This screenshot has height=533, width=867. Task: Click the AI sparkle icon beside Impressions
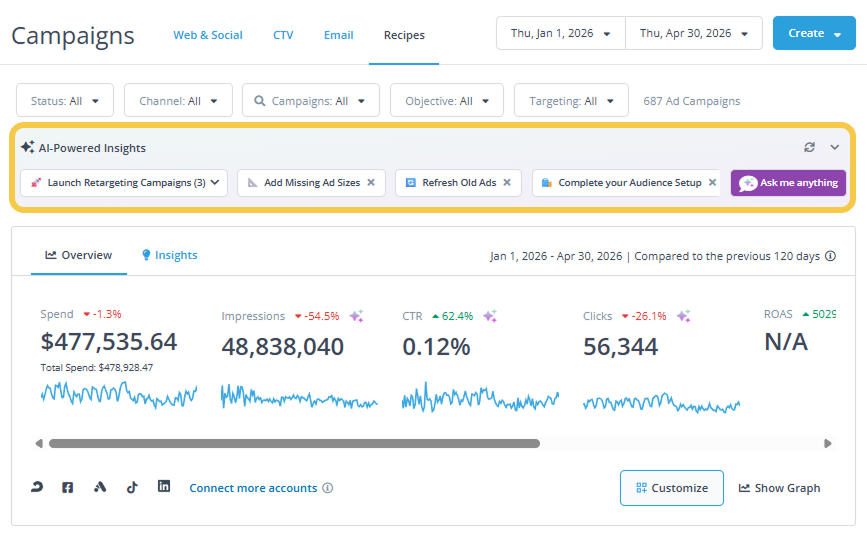pyautogui.click(x=357, y=316)
